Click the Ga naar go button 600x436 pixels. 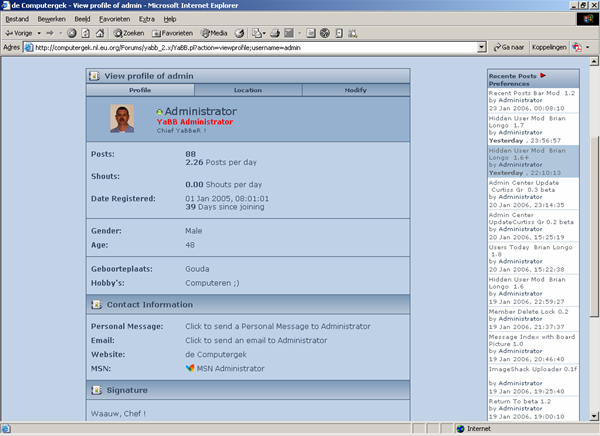coord(508,47)
